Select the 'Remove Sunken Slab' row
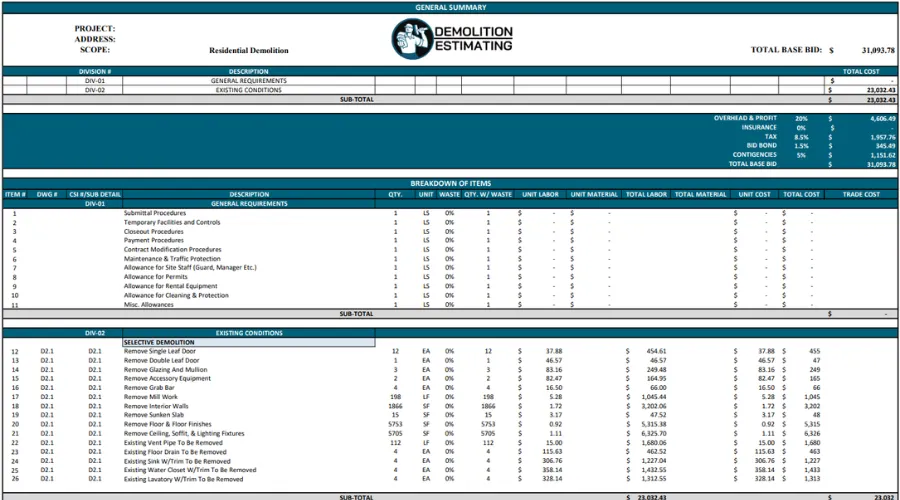The width and height of the screenshot is (900, 500). click(154, 415)
